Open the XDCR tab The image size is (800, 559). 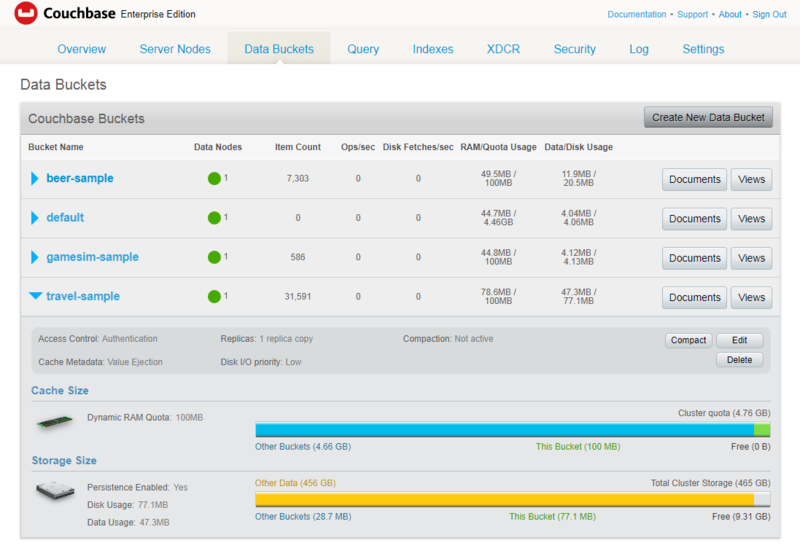click(x=503, y=49)
